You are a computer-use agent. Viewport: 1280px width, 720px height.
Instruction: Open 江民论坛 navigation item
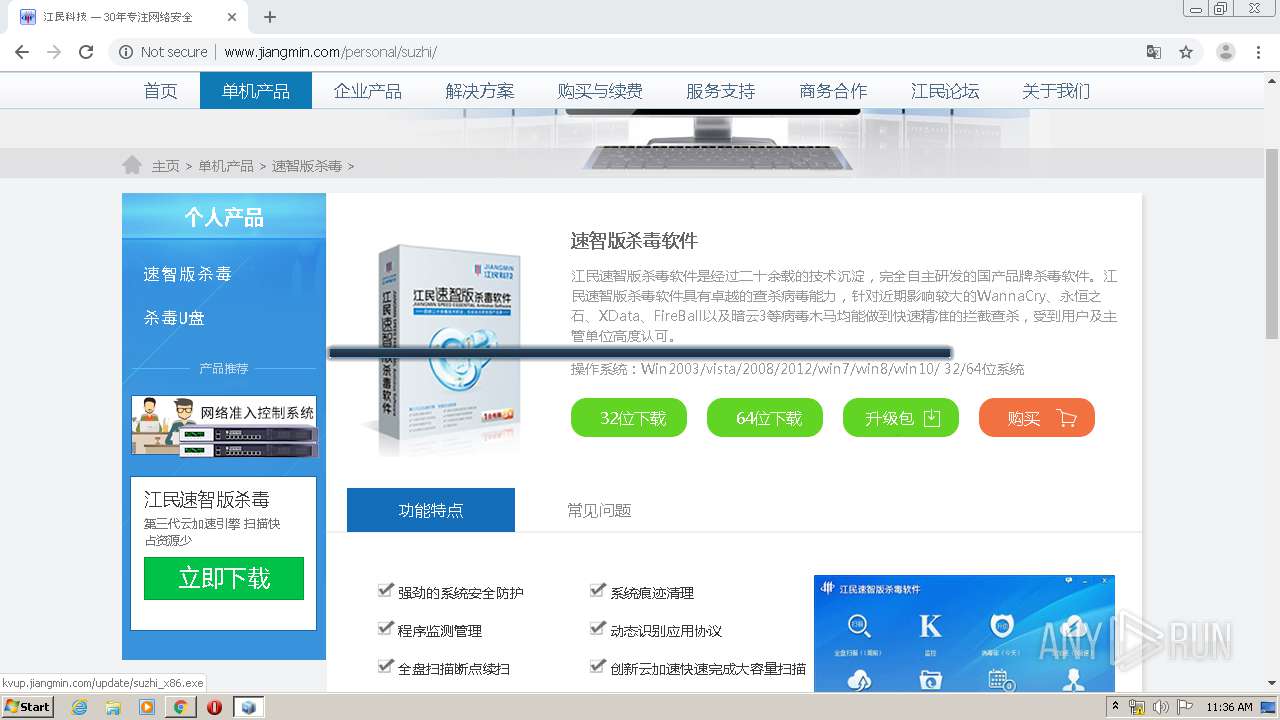point(945,91)
